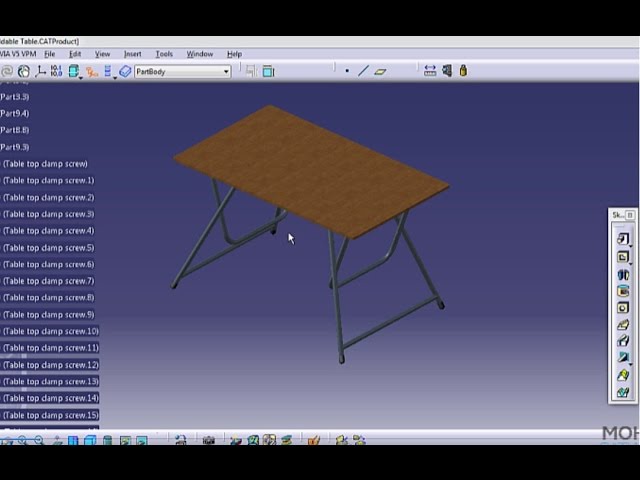
Task: Click the Measure Inertia icon
Action: [x=463, y=71]
